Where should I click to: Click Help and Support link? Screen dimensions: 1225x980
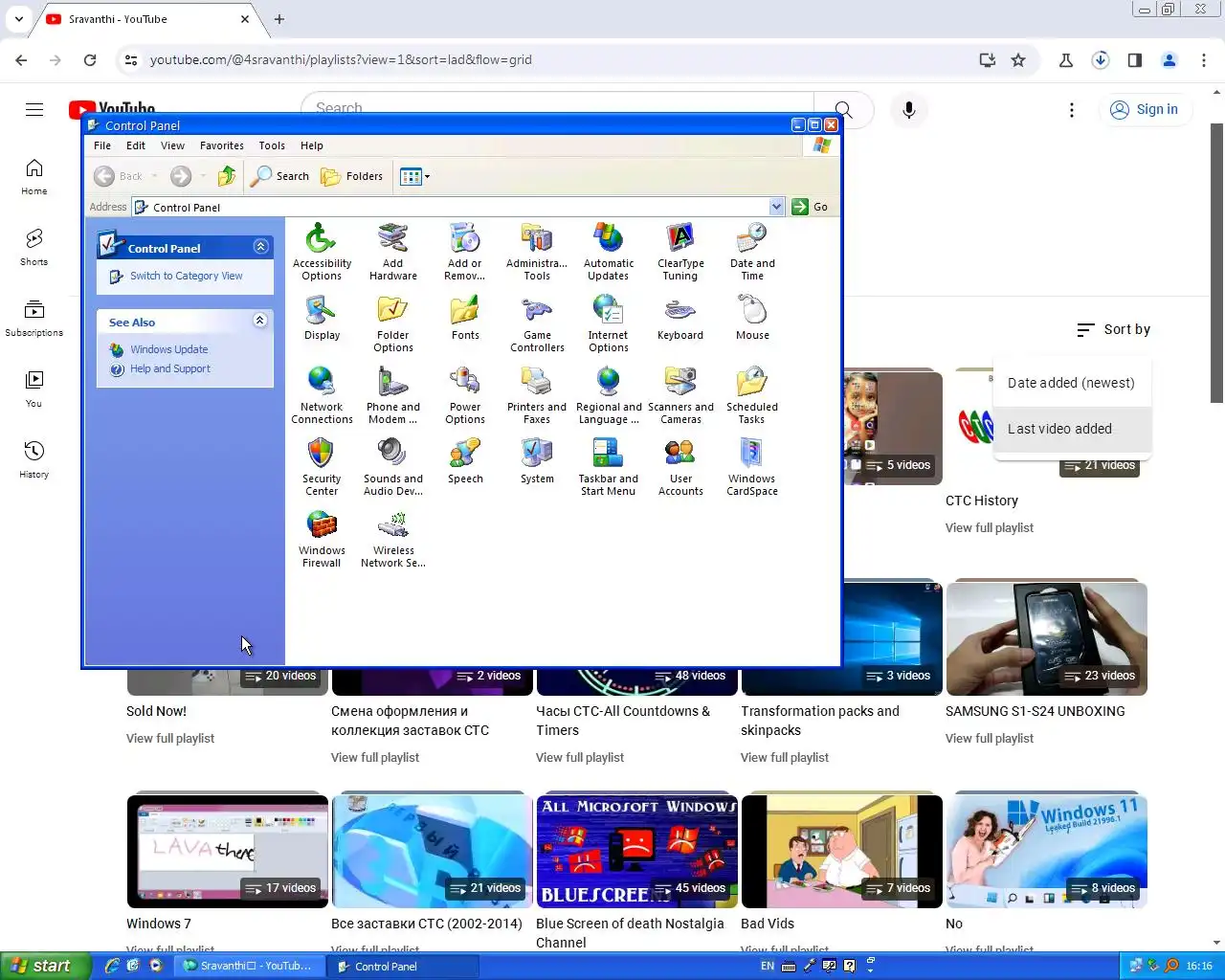click(170, 368)
